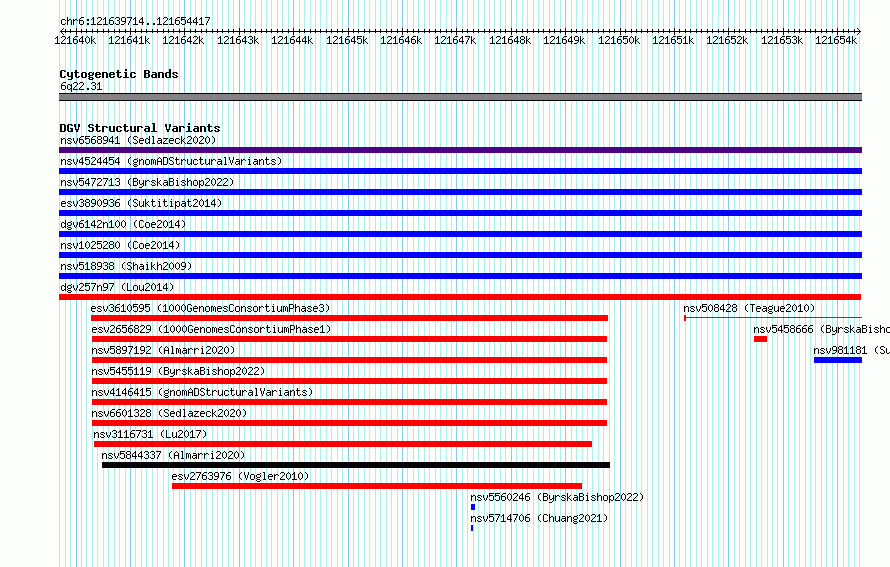Open esv2763976 (Vogler2010) label
This screenshot has width=890, height=567.
point(240,476)
